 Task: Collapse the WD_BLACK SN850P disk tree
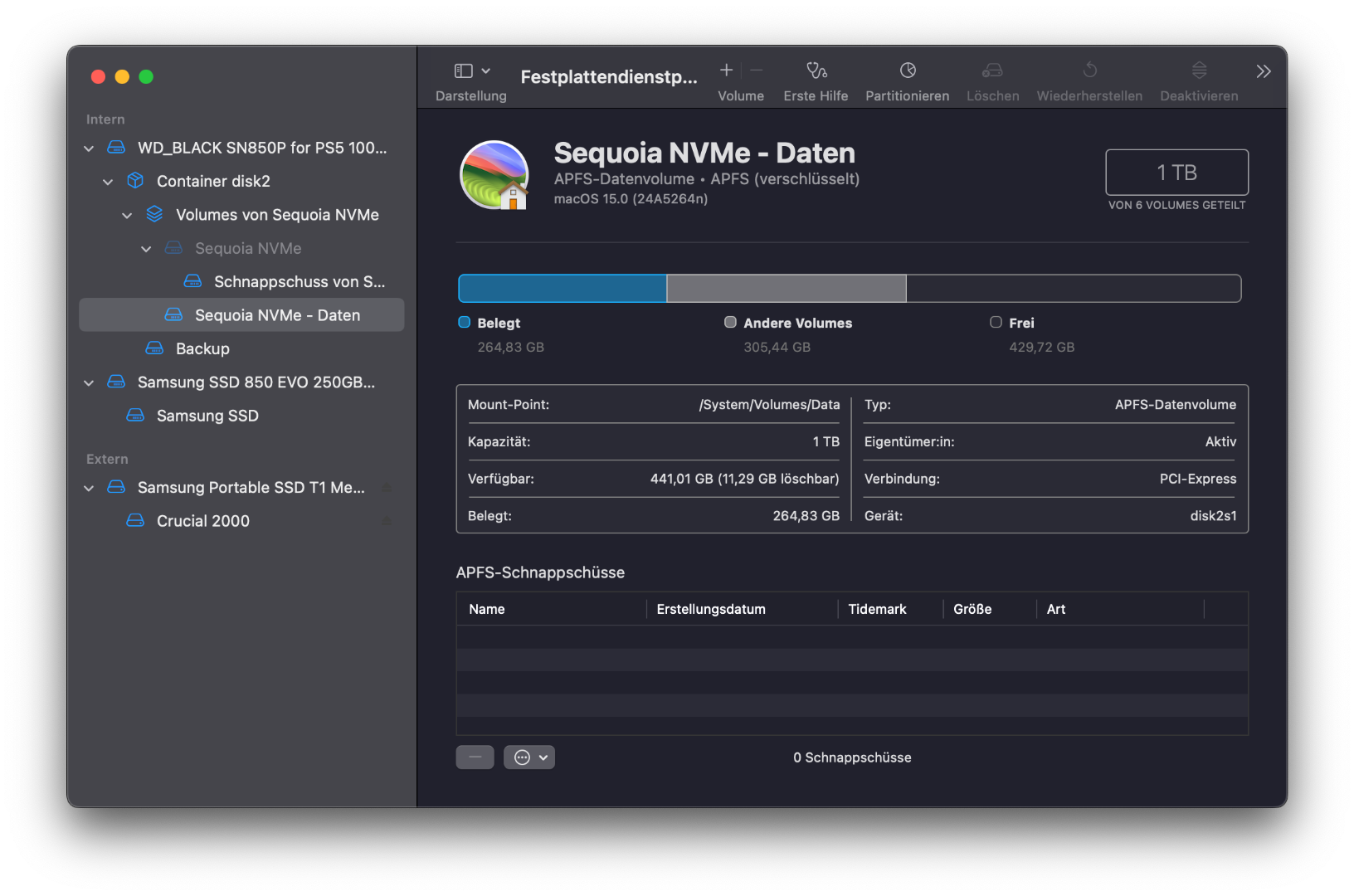point(89,149)
